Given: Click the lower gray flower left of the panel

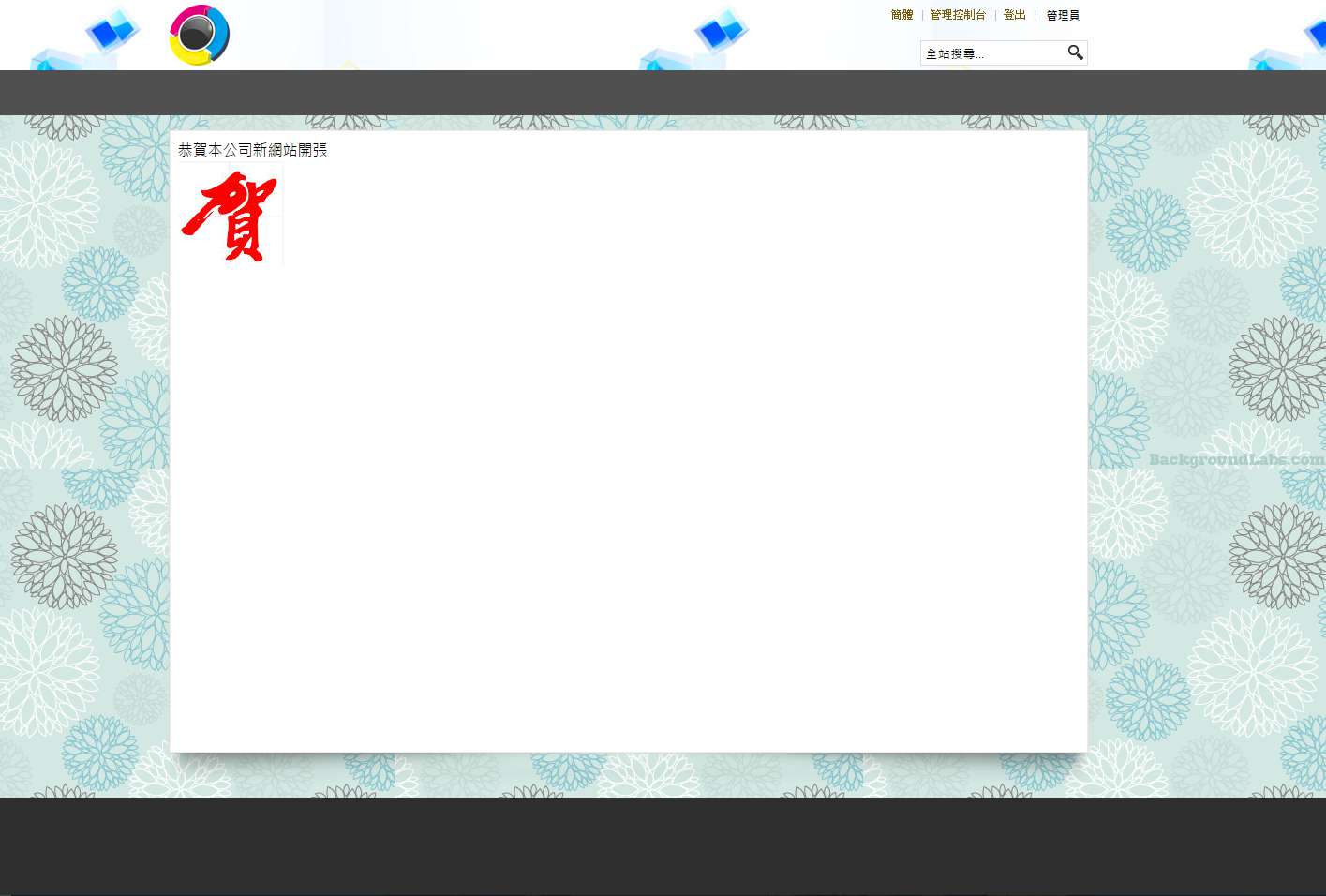Looking at the screenshot, I should [64, 556].
